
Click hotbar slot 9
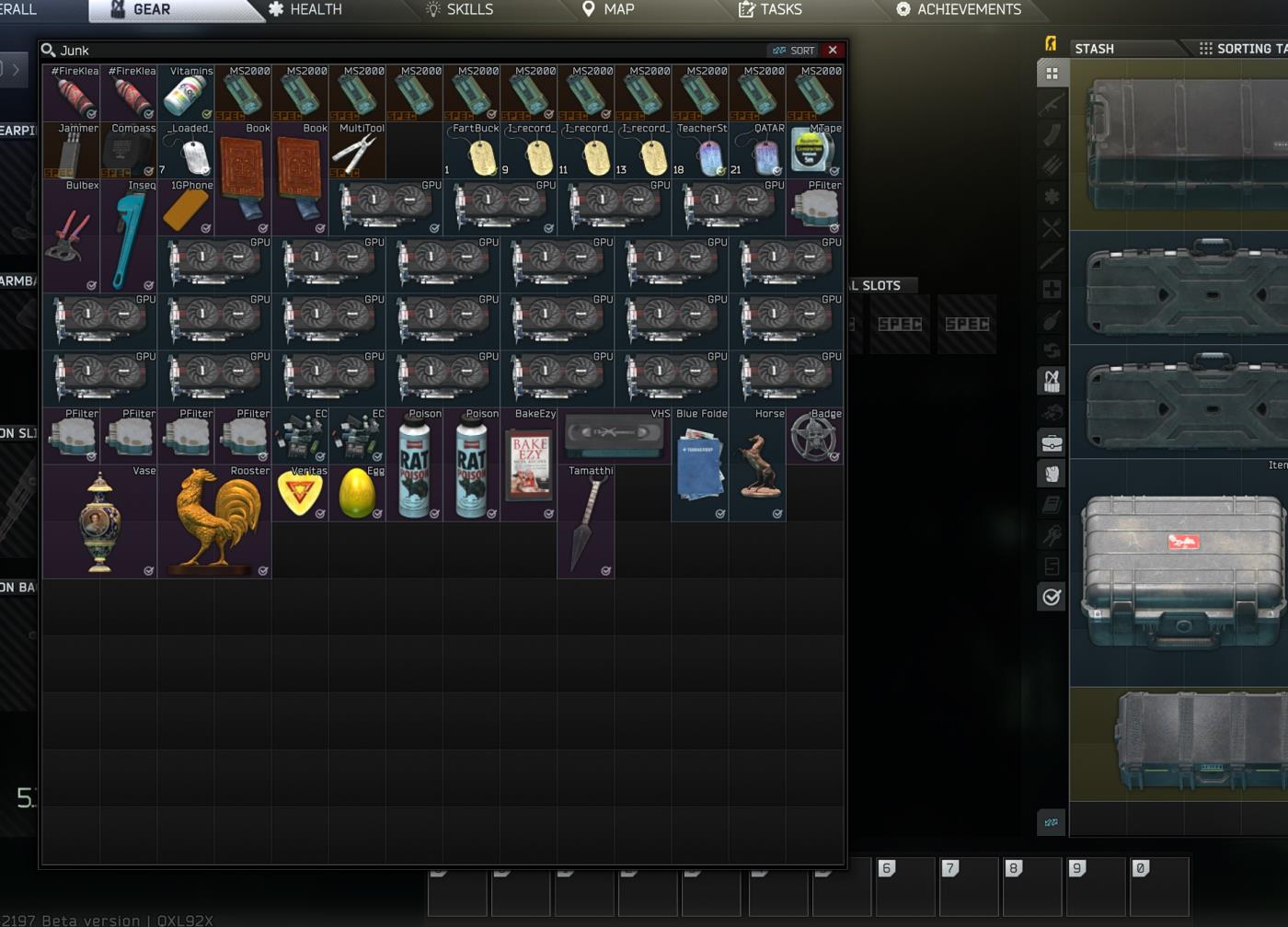tap(1097, 887)
